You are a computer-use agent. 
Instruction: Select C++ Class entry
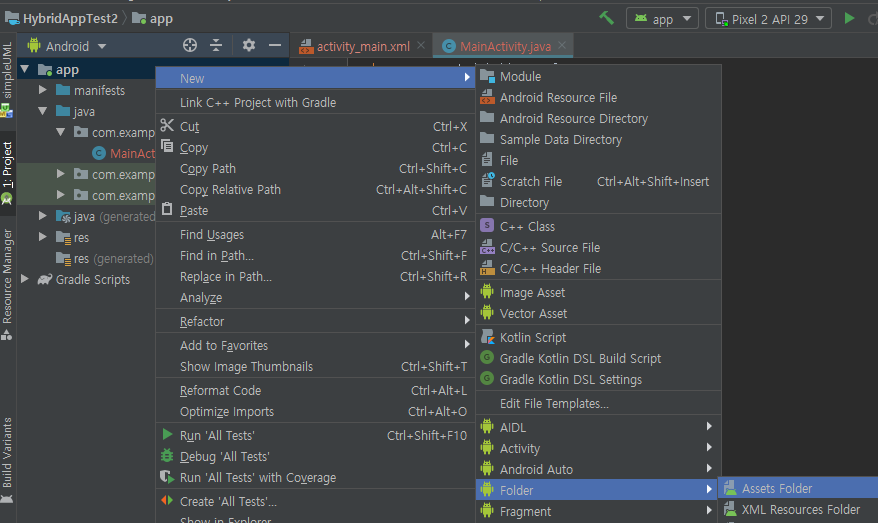598,226
